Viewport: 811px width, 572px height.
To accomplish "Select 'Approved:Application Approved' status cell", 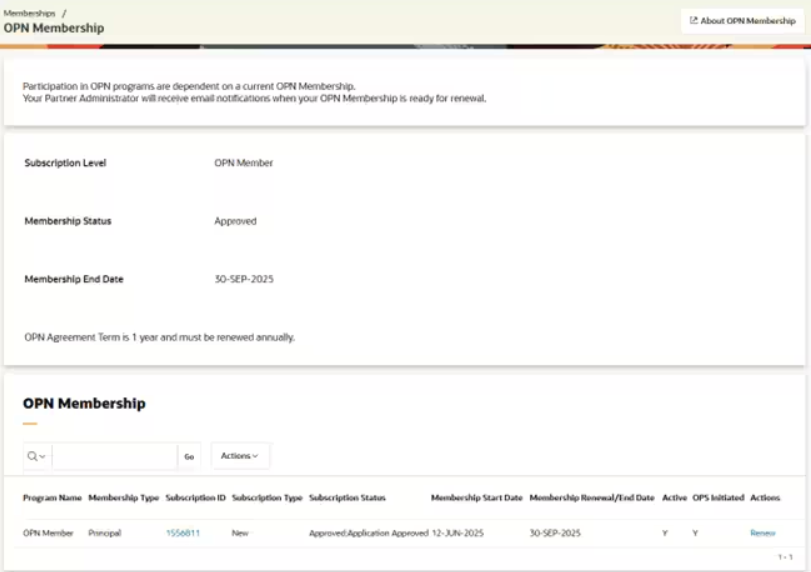I will 369,533.
